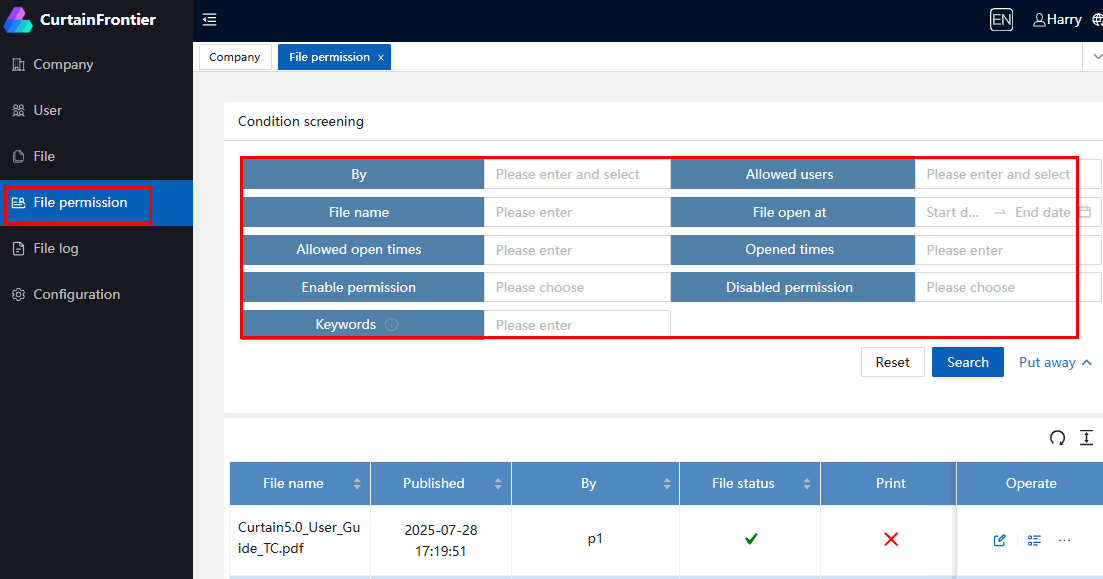Click the Curtain5.0_User_Guide_TC.pdf file name cell

click(x=299, y=538)
